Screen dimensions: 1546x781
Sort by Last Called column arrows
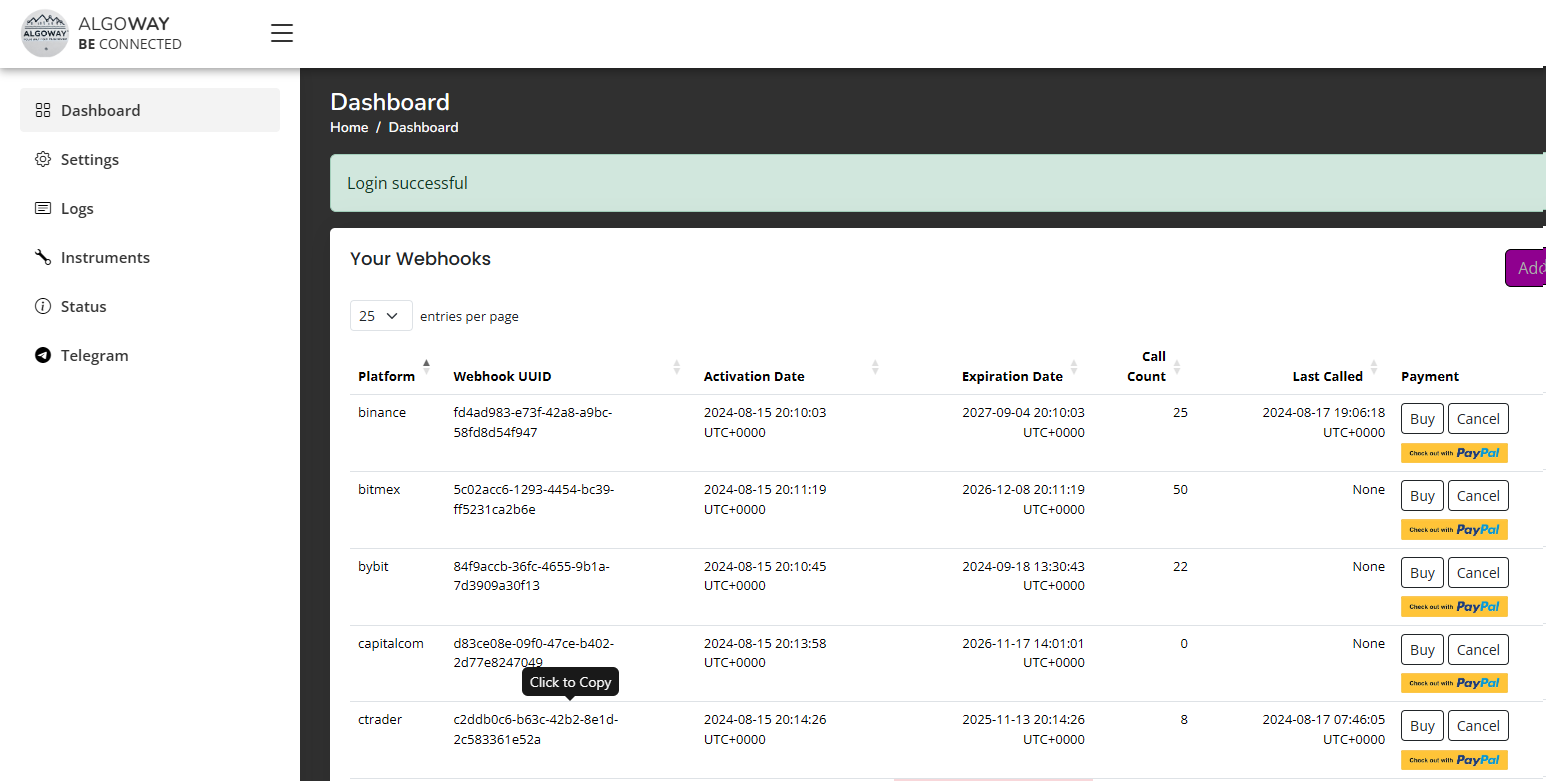click(1374, 367)
